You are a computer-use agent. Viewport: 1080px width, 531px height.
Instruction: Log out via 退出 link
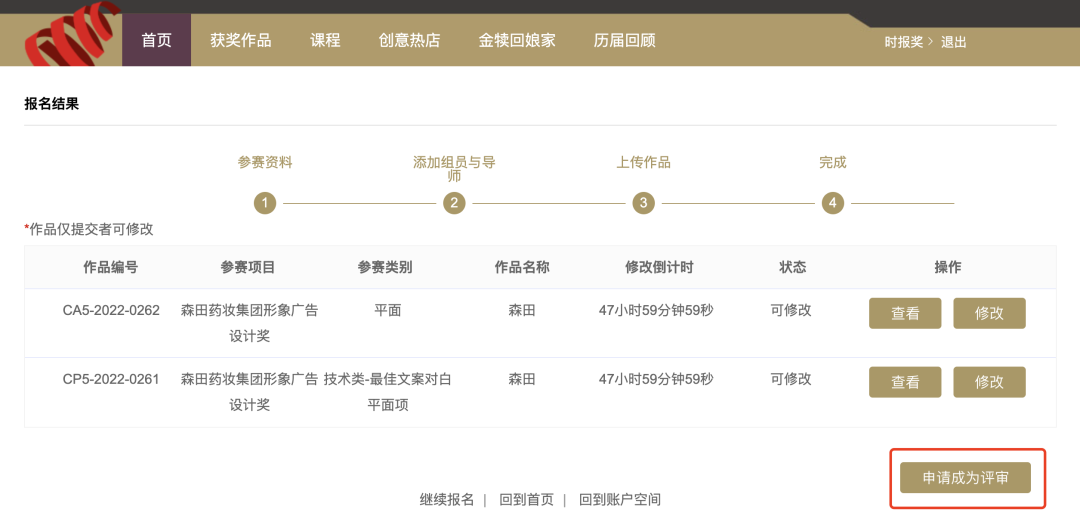pos(954,42)
